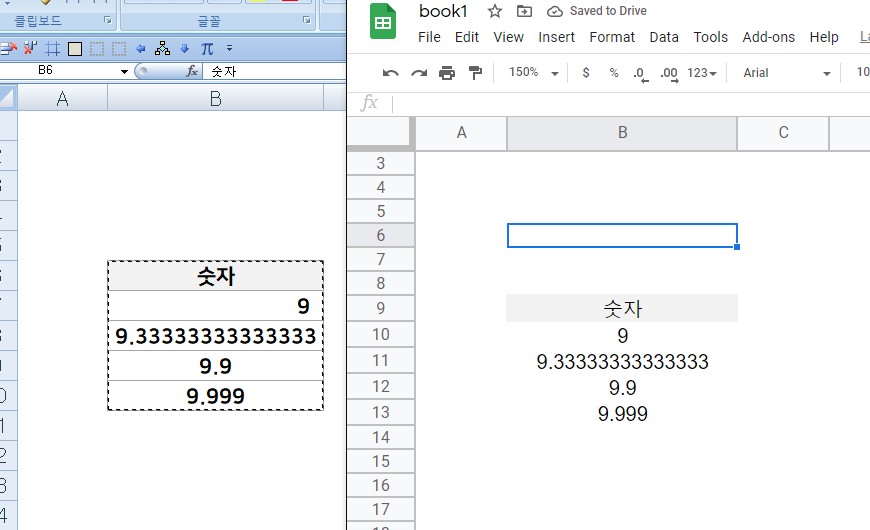
Task: Format as currency with $ button
Action: click(586, 73)
